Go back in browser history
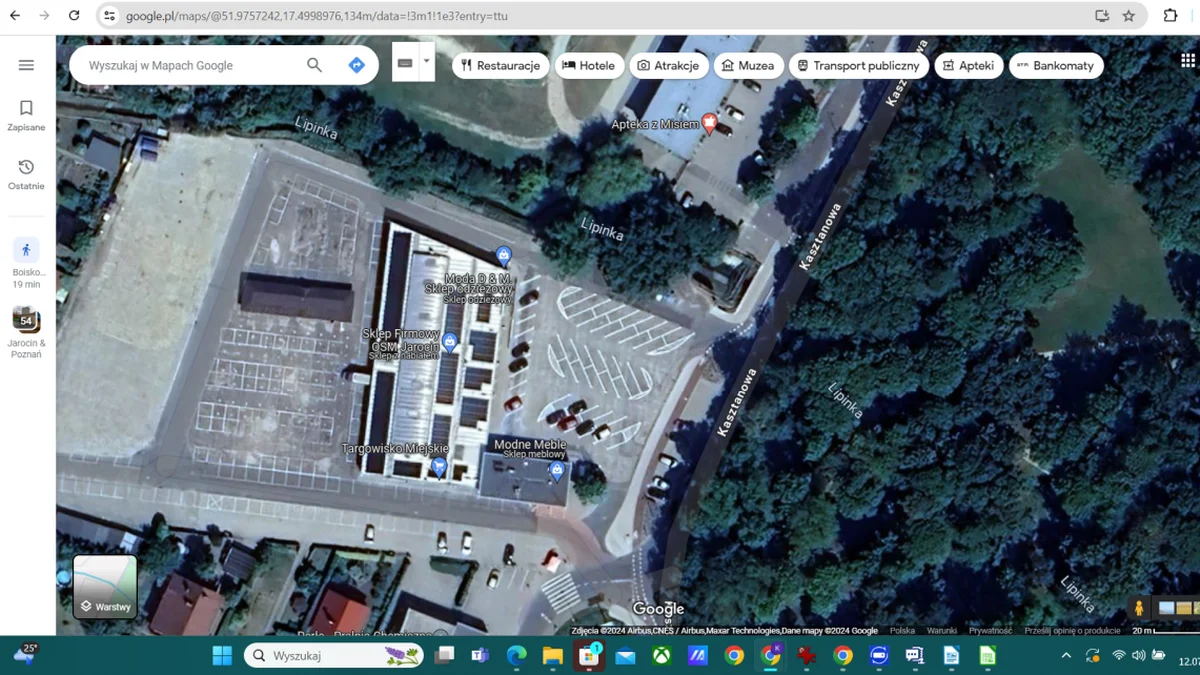The image size is (1200, 675). [x=15, y=16]
